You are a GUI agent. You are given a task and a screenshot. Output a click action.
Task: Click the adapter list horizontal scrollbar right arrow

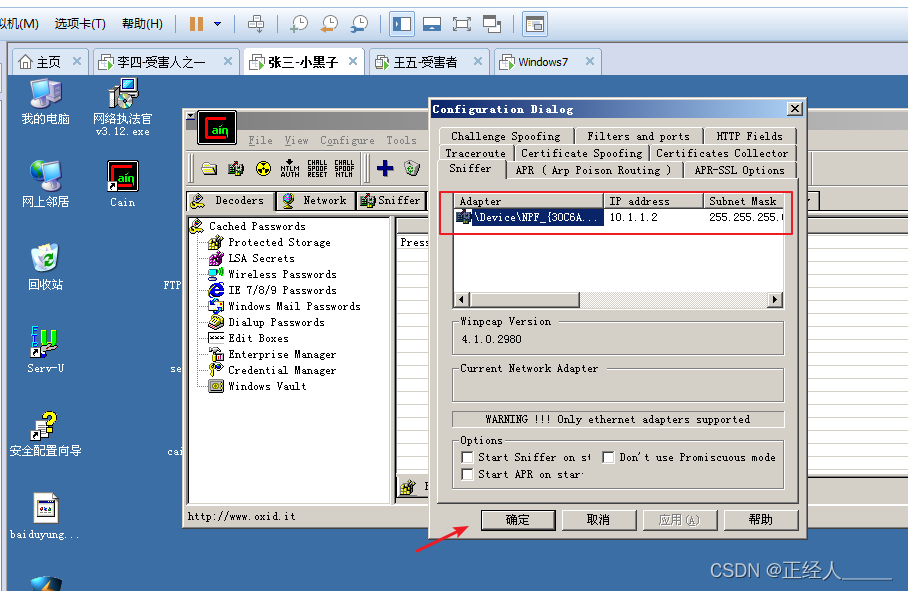tap(775, 299)
